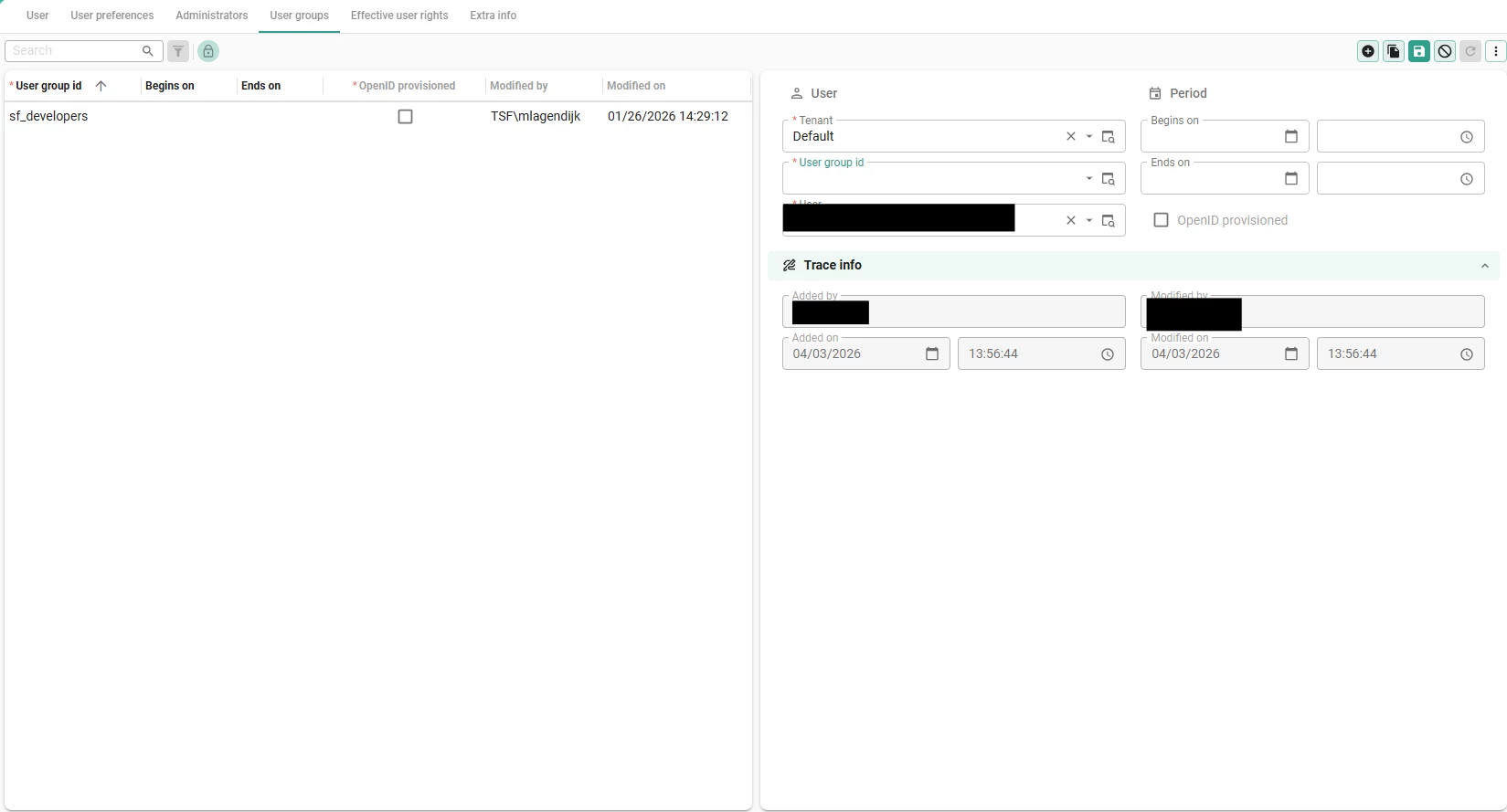Expand the Tenant dropdown arrow

point(1088,137)
